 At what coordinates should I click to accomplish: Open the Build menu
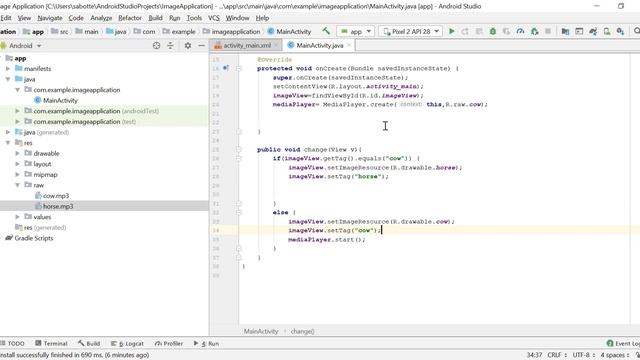click(x=155, y=18)
